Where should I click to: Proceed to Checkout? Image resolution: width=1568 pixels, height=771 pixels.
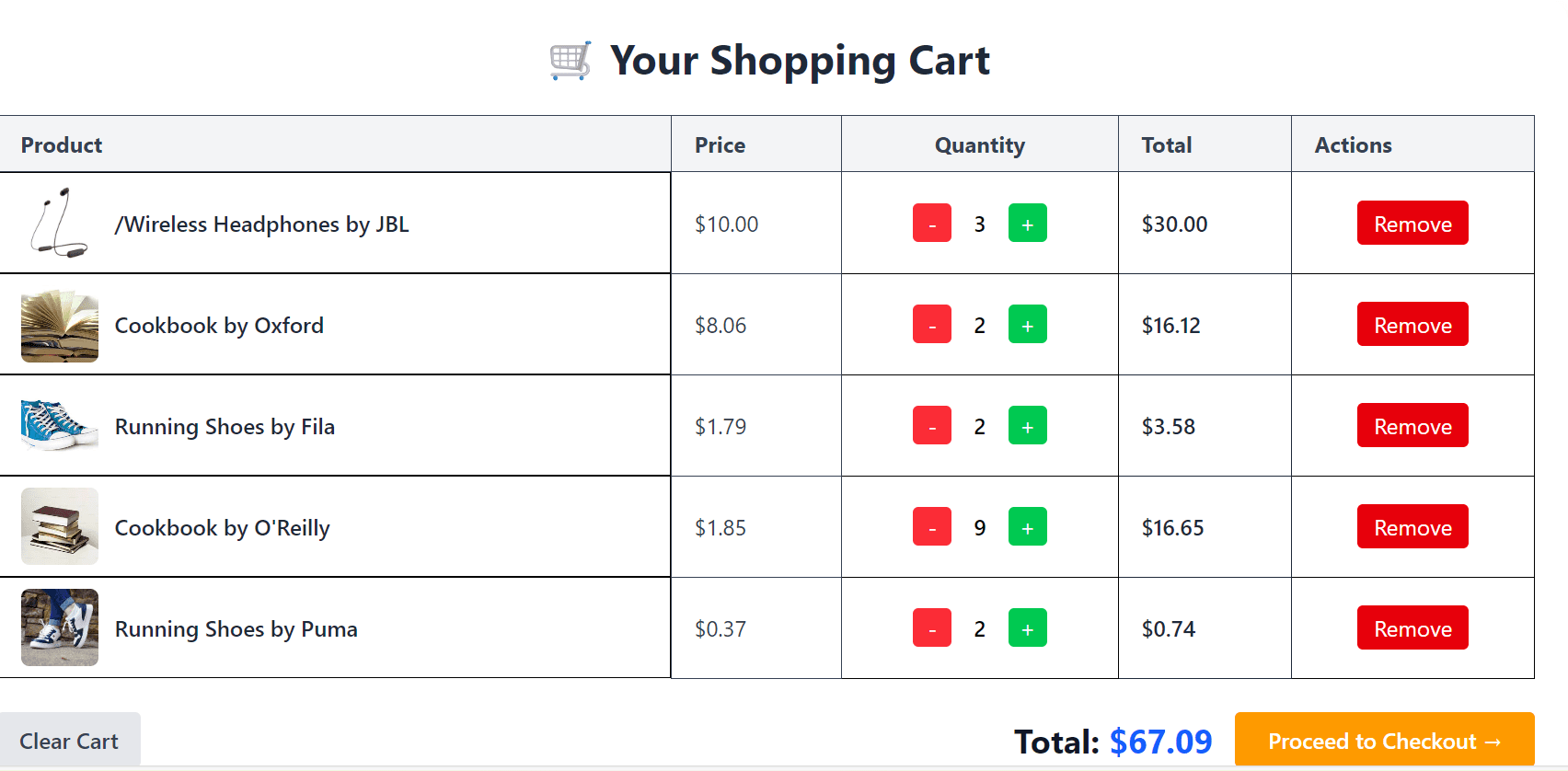coord(1383,741)
